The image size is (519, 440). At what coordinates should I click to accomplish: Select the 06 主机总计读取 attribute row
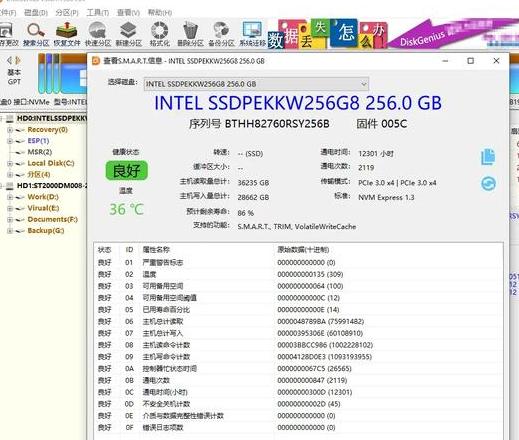(x=298, y=321)
